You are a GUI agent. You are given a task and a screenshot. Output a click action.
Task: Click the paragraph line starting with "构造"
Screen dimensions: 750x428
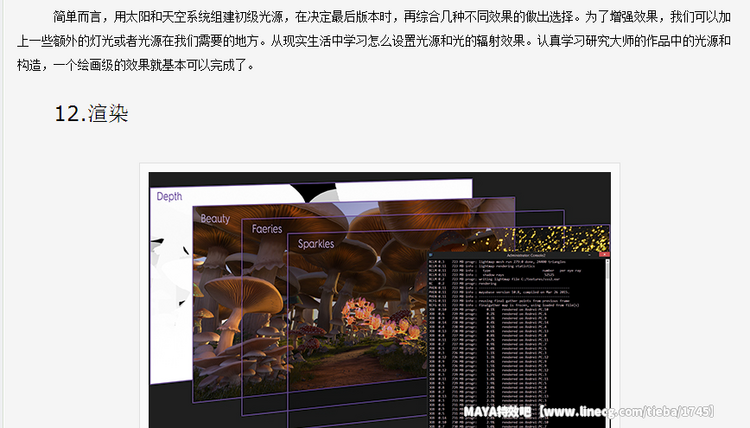coord(135,65)
